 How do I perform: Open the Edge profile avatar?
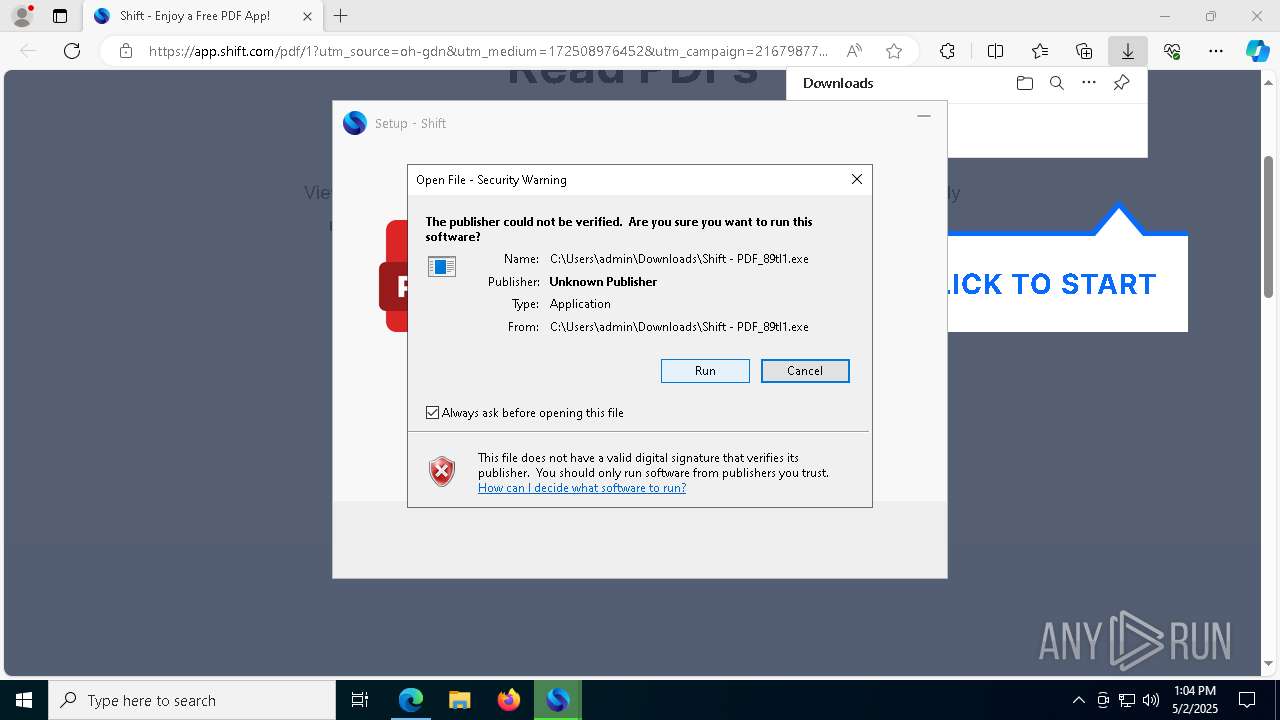[22, 16]
